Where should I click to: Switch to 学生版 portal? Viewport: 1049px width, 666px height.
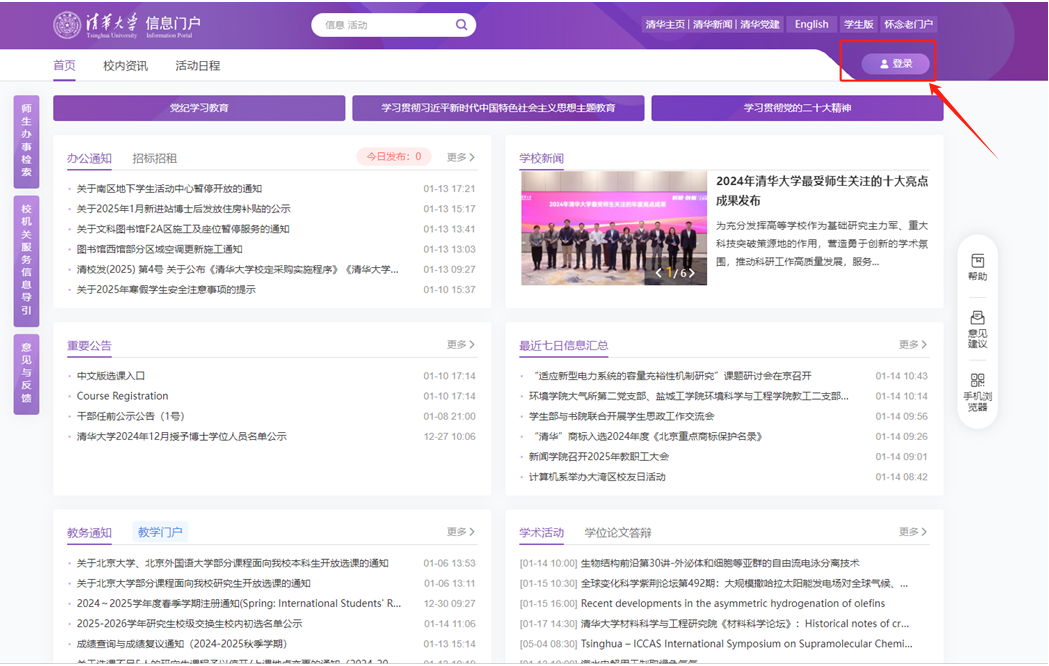[x=858, y=25]
